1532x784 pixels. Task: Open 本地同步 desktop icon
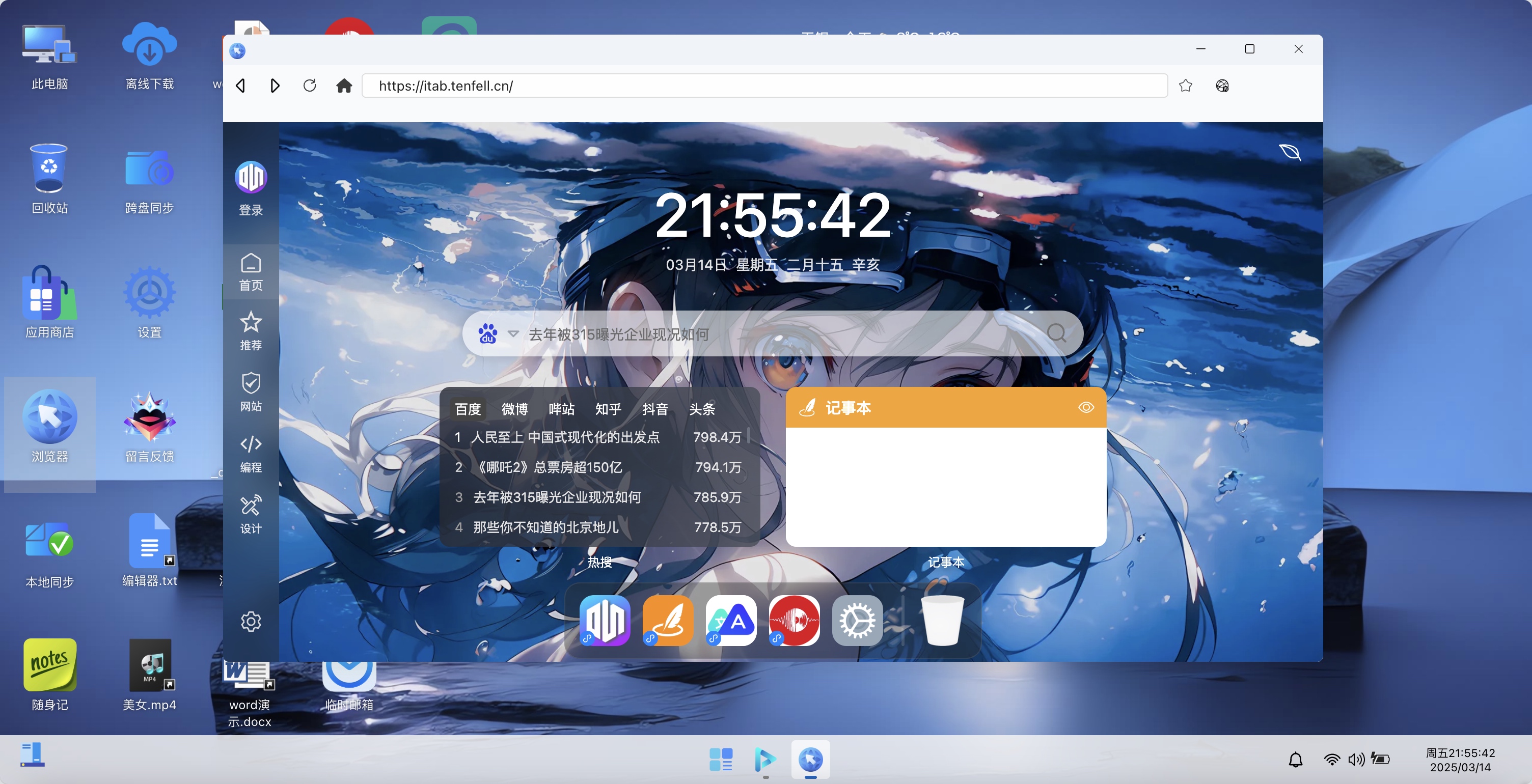(50, 554)
